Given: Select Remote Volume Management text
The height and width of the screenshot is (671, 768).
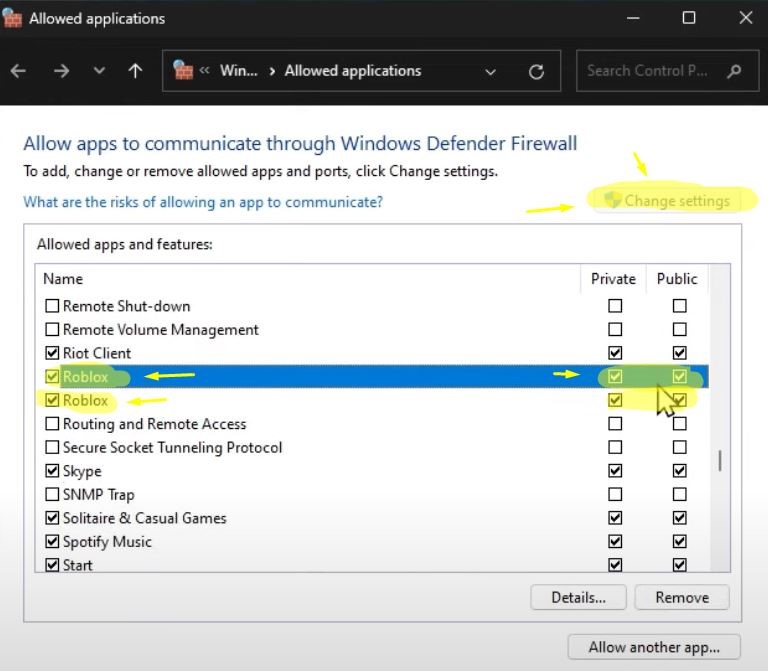Looking at the screenshot, I should coord(161,330).
